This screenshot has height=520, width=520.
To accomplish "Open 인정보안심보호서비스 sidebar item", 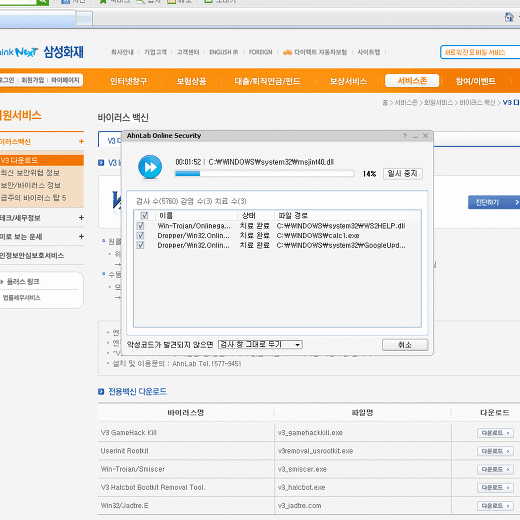I will tap(32, 256).
